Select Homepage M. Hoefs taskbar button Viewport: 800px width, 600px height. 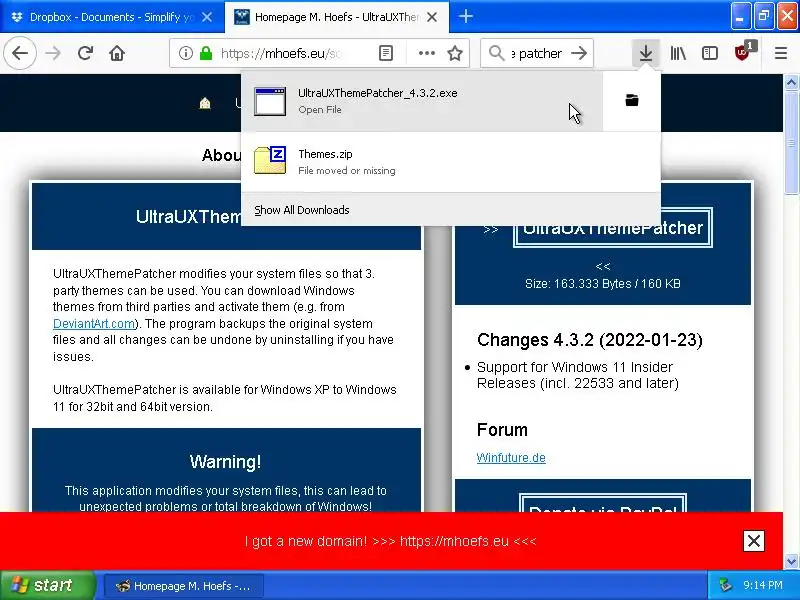pos(184,586)
